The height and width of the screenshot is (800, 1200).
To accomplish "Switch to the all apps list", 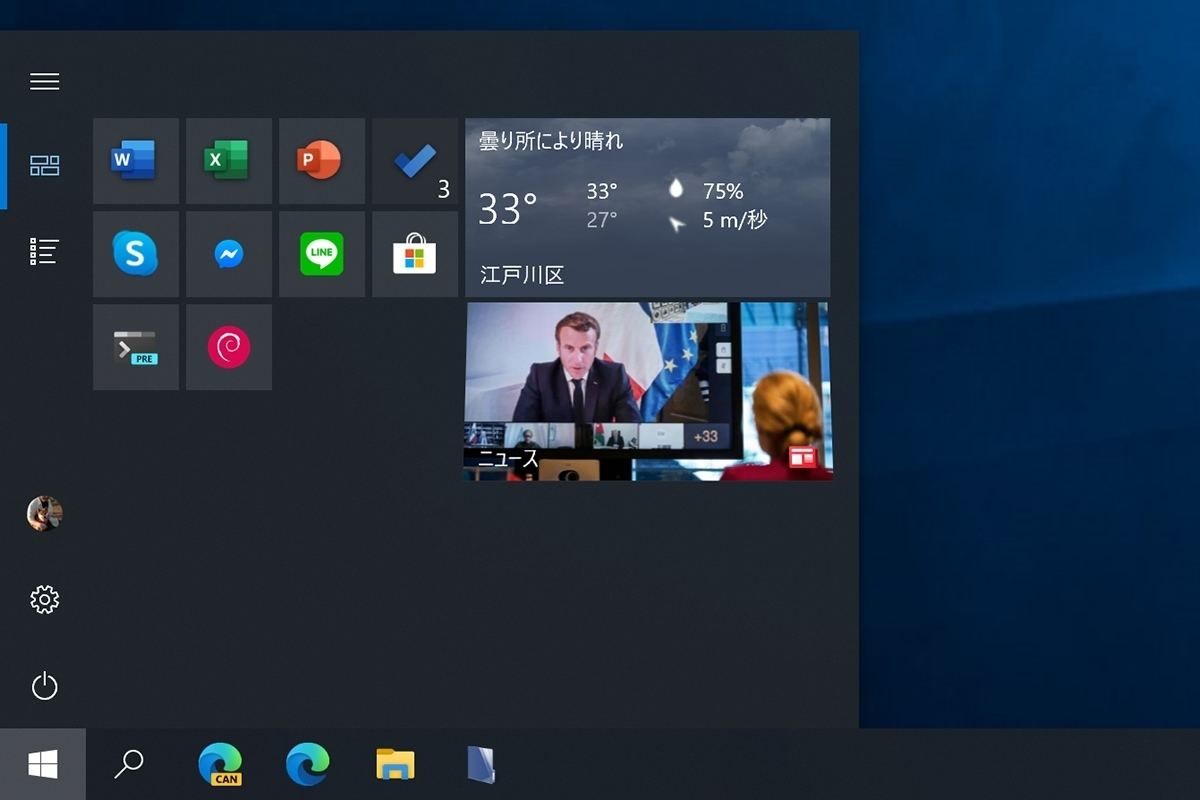I will pos(44,251).
